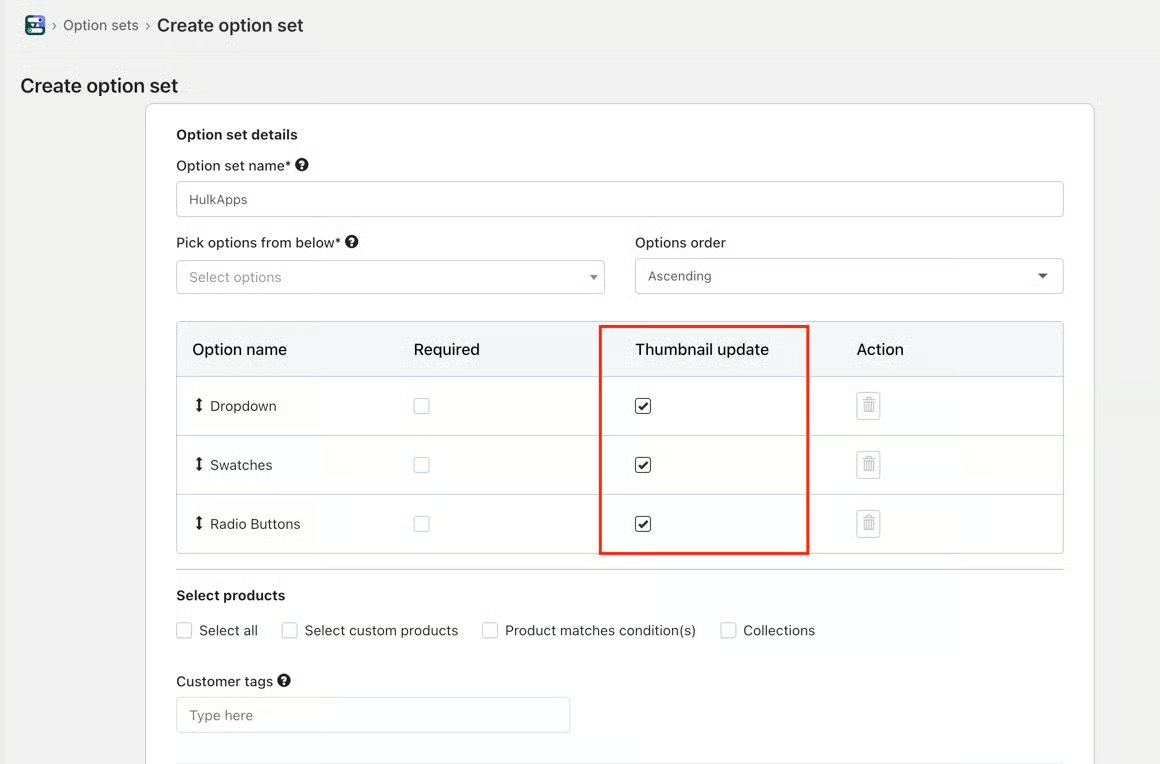This screenshot has width=1160, height=764.
Task: Uncheck Thumbnail update for Swatches
Action: click(x=643, y=465)
